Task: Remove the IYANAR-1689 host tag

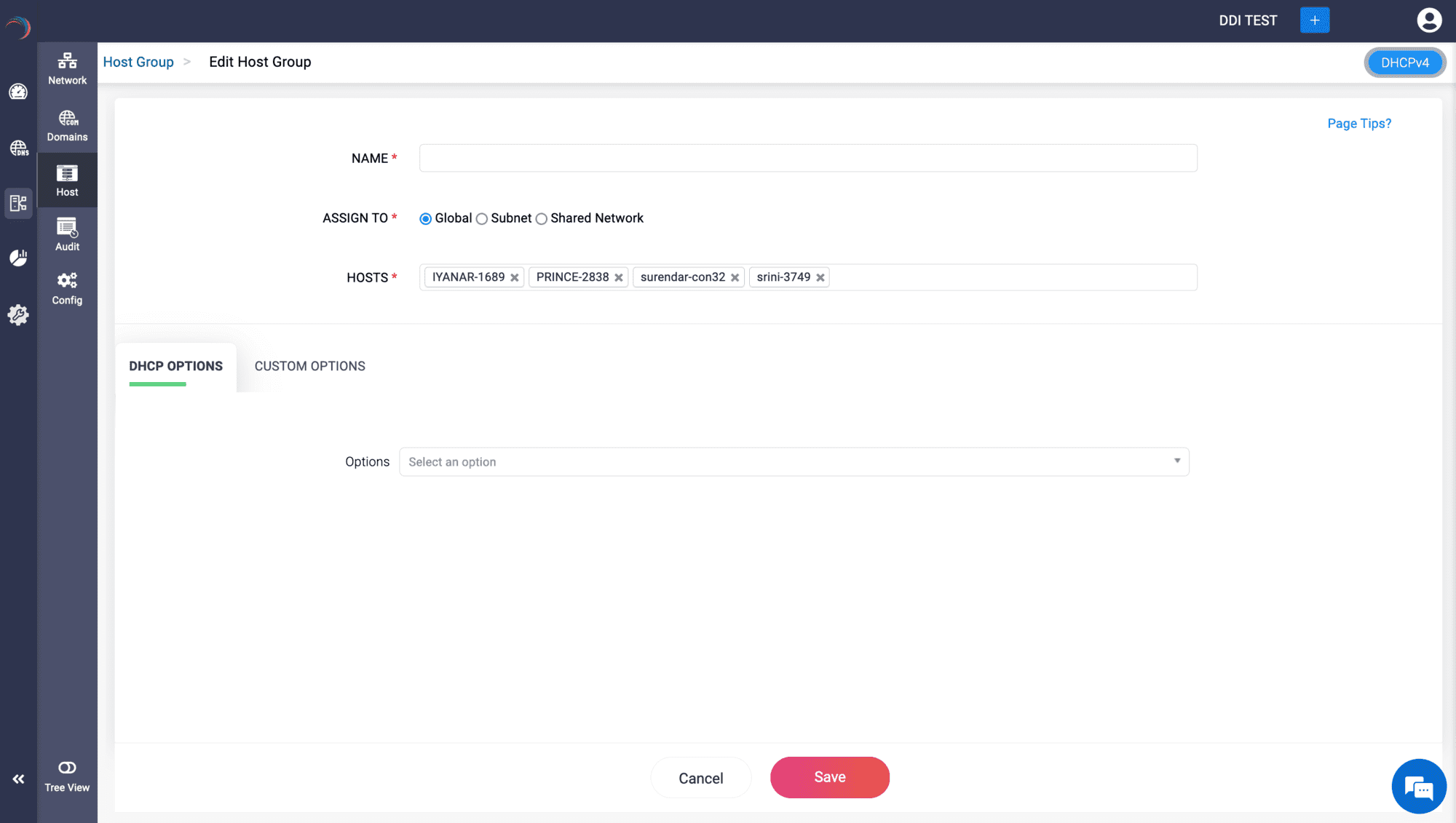Action: coord(515,278)
